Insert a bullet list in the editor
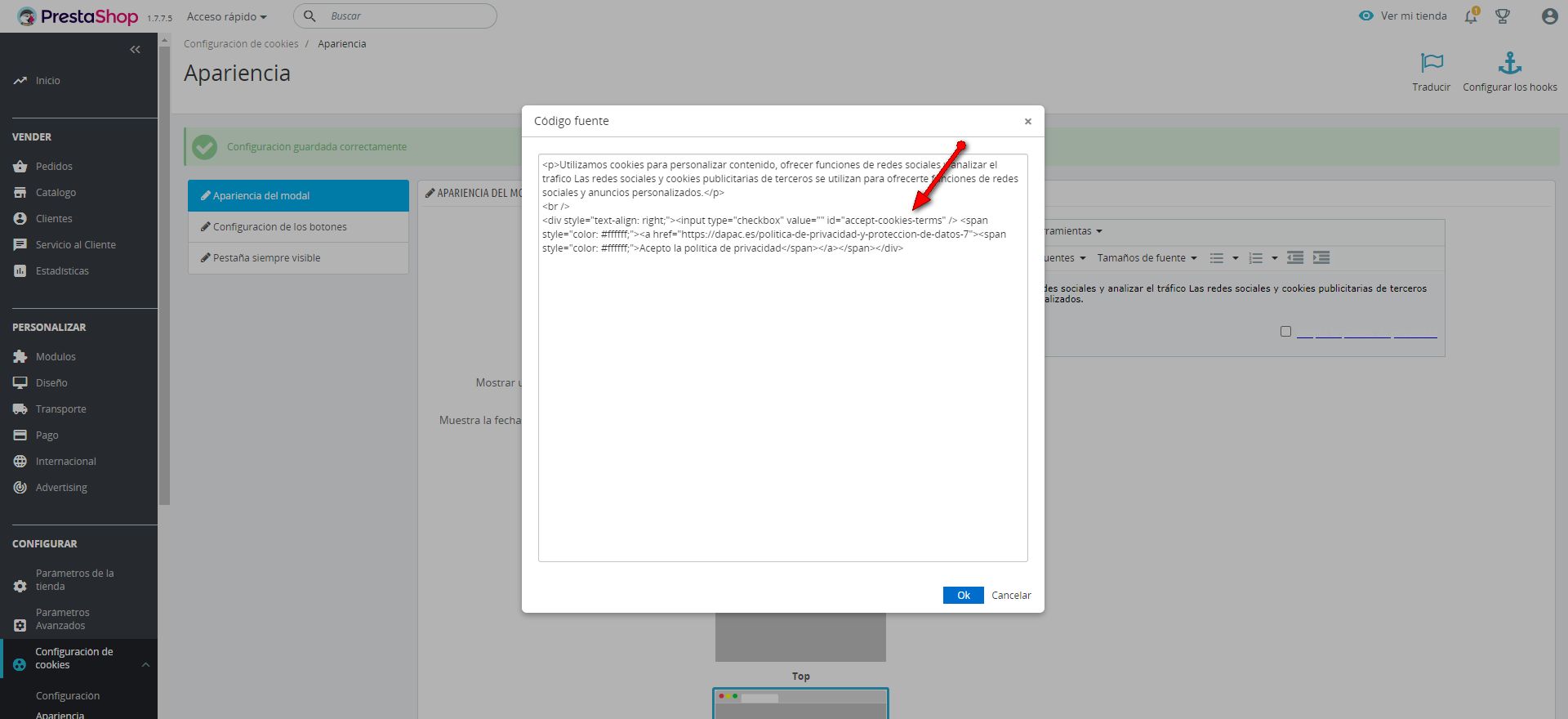 pyautogui.click(x=1216, y=258)
